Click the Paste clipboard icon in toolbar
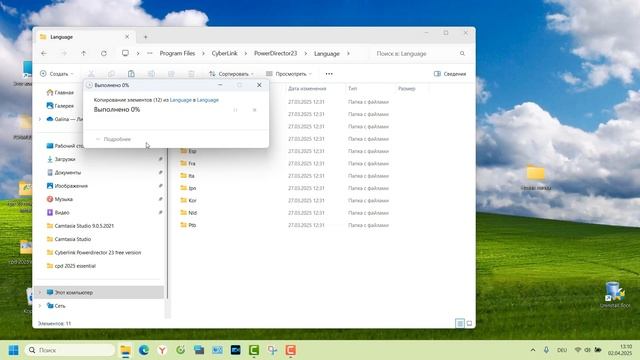This screenshot has height=360, width=640. 131,74
